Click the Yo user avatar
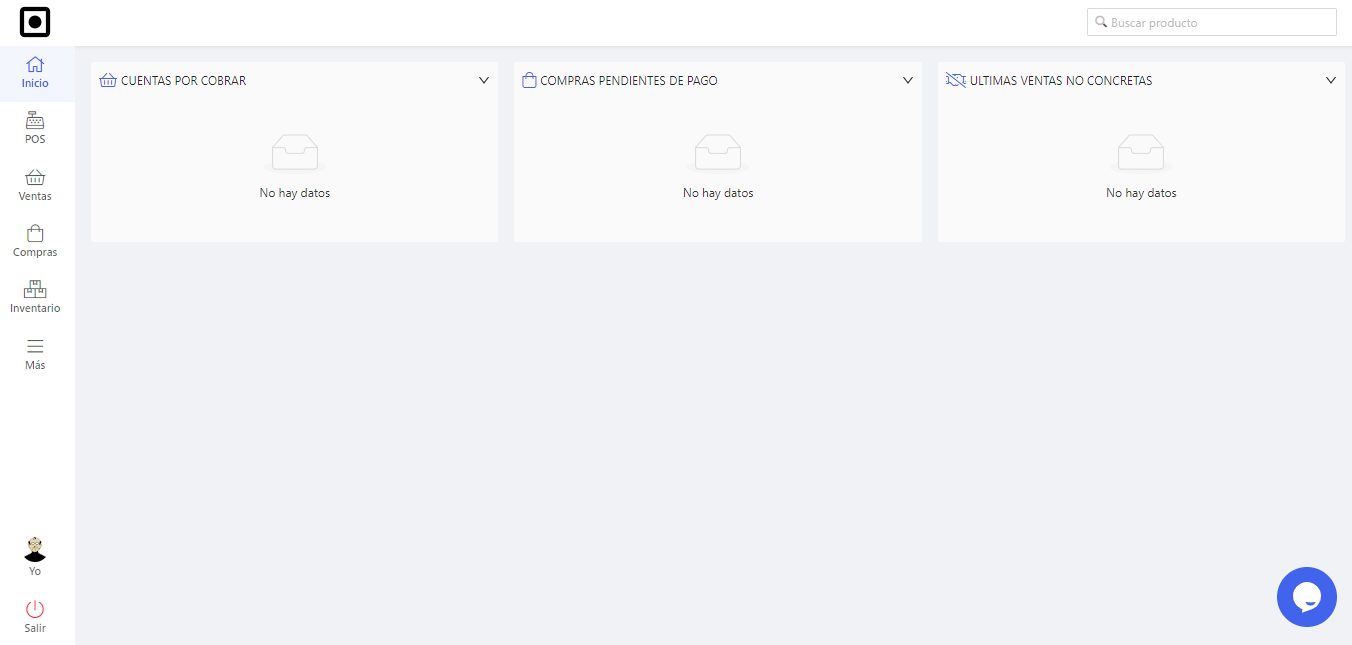This screenshot has width=1352, height=645. 35,549
